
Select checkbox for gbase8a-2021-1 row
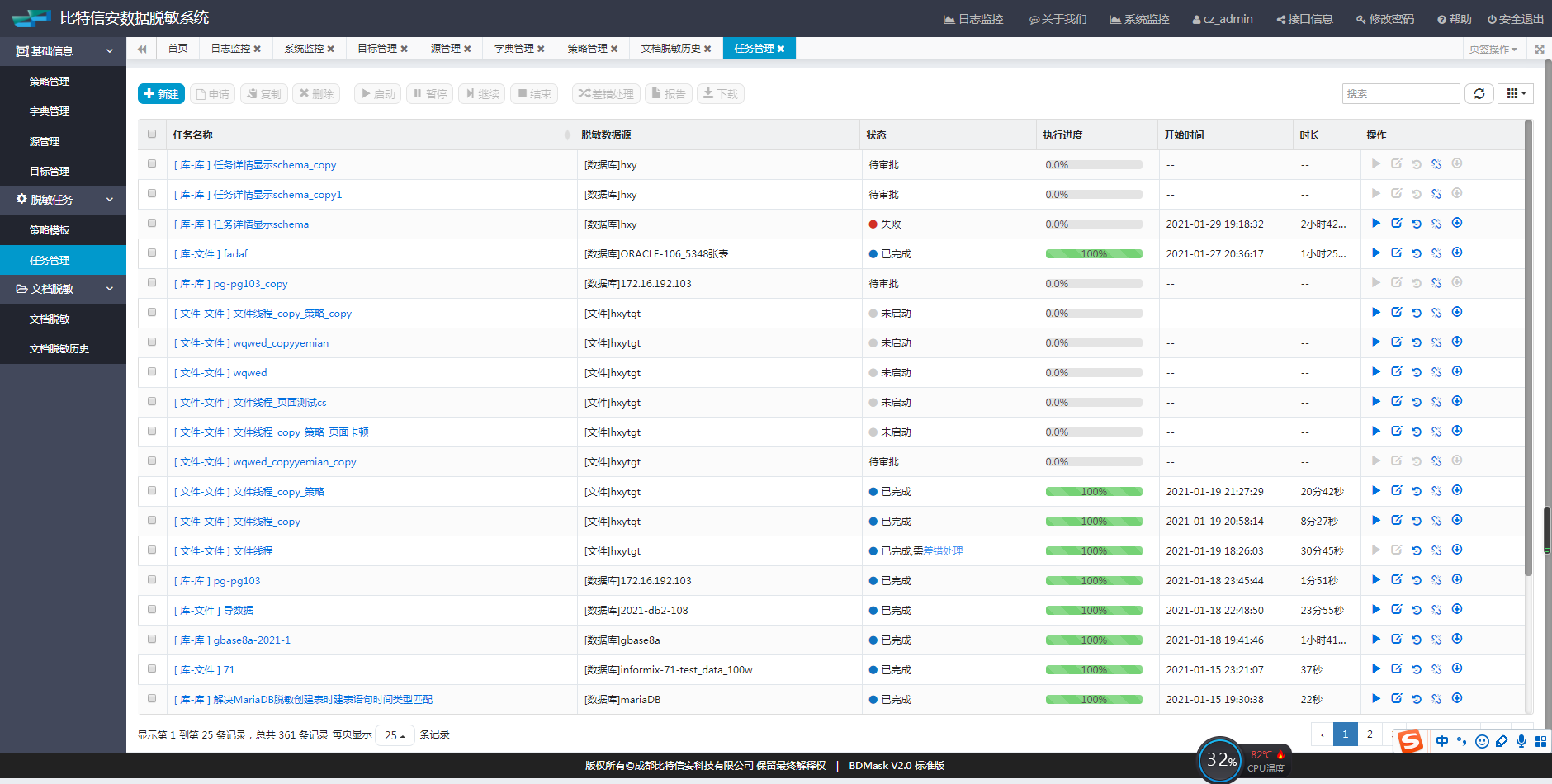pyautogui.click(x=152, y=639)
